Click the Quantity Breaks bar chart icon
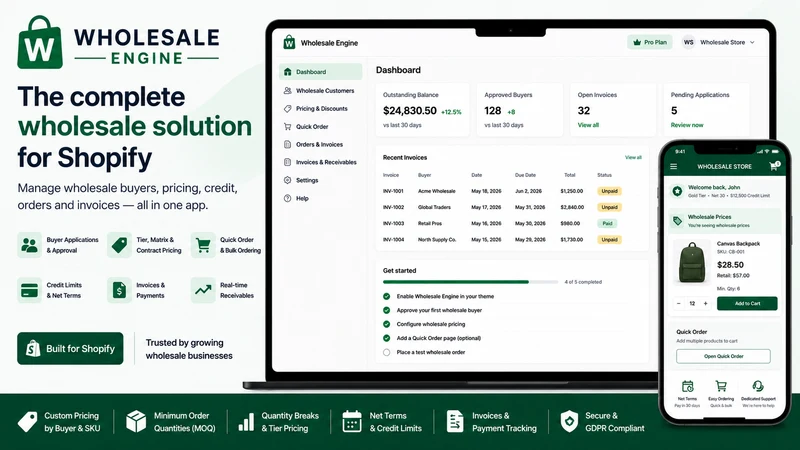Screen dimensions: 800x450 [x=246, y=422]
